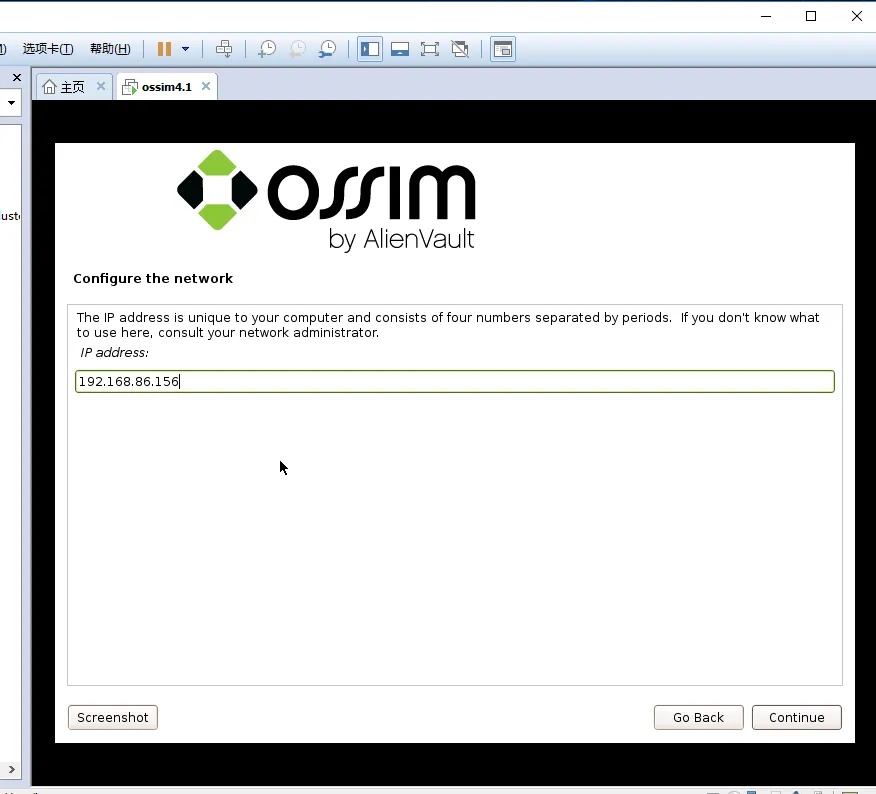
Task: Expand the sidebar scroll arrow
Action: coord(11,769)
